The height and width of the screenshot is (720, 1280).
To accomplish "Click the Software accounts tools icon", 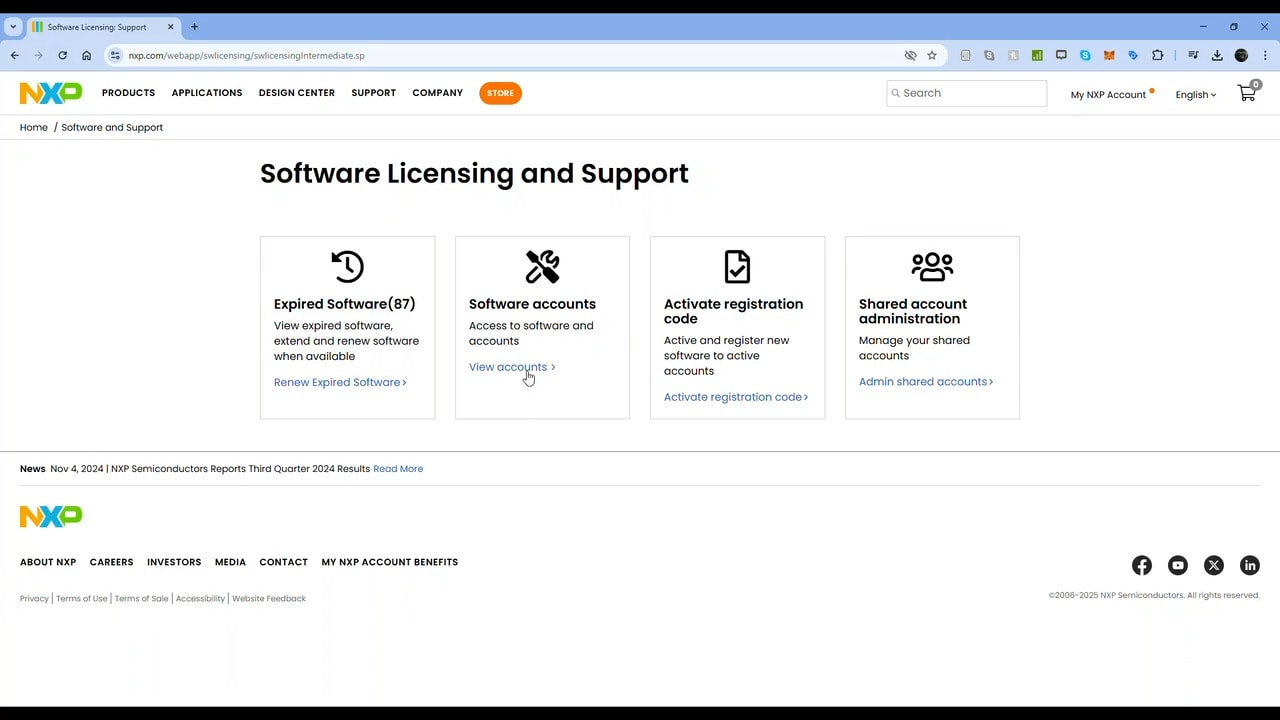I will point(542,267).
